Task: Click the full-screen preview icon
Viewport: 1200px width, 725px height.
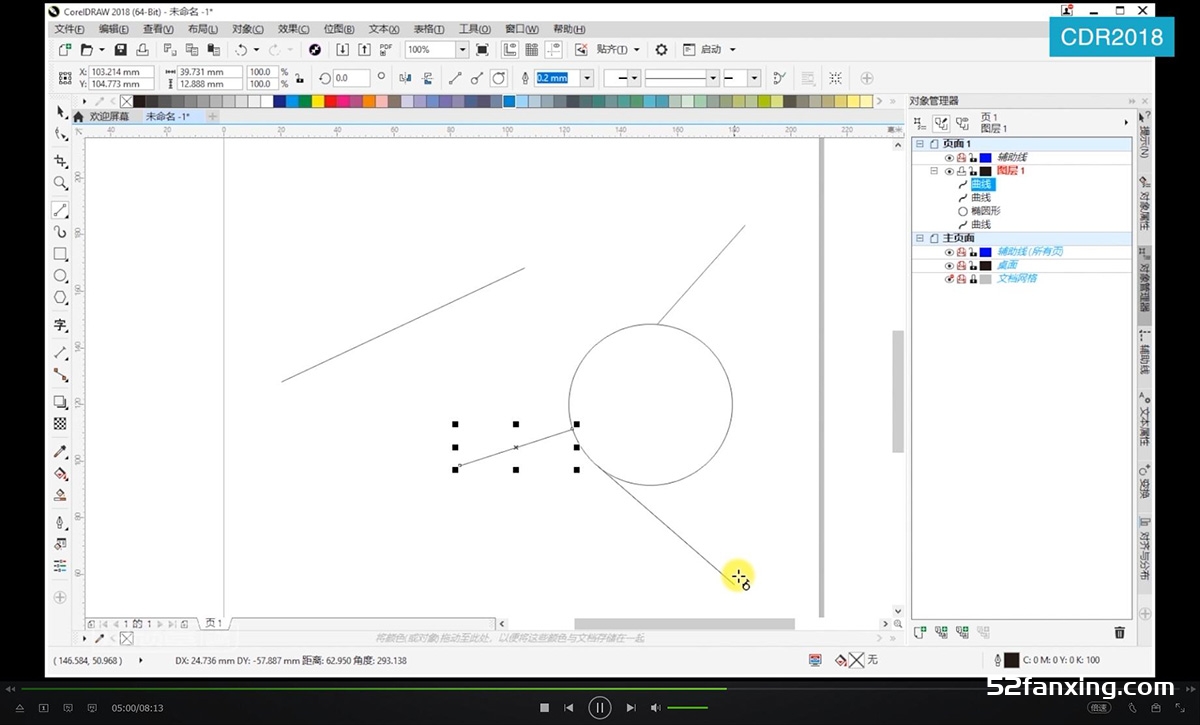Action: [x=483, y=49]
